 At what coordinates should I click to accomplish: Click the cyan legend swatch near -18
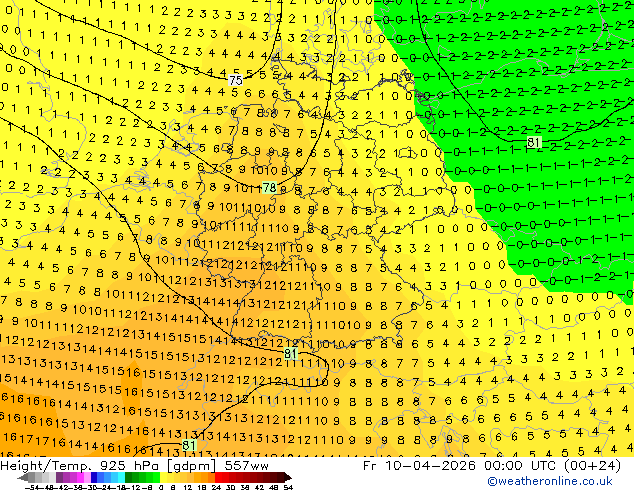tap(122, 477)
